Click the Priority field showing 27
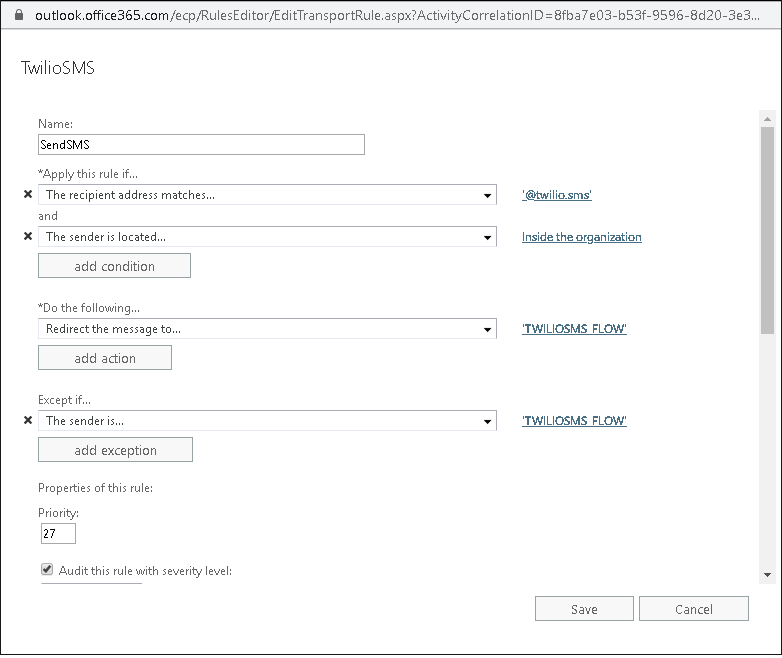782x658 pixels. click(x=58, y=533)
